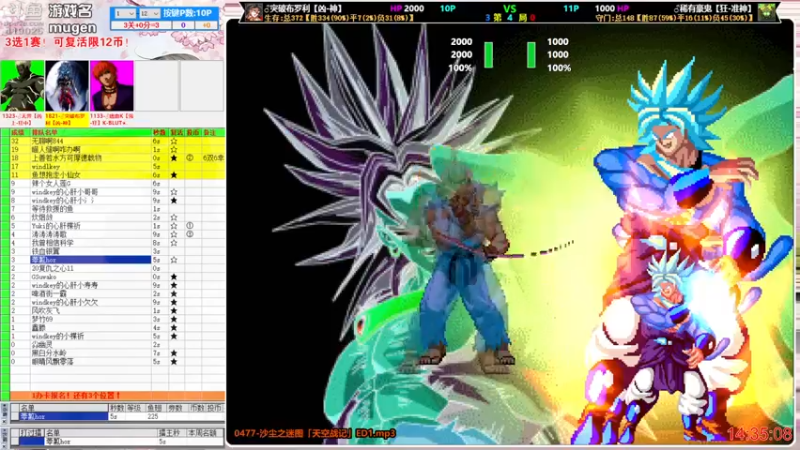The image size is (800, 450).
Task: Sort by the 复活 column header
Action: point(177,133)
